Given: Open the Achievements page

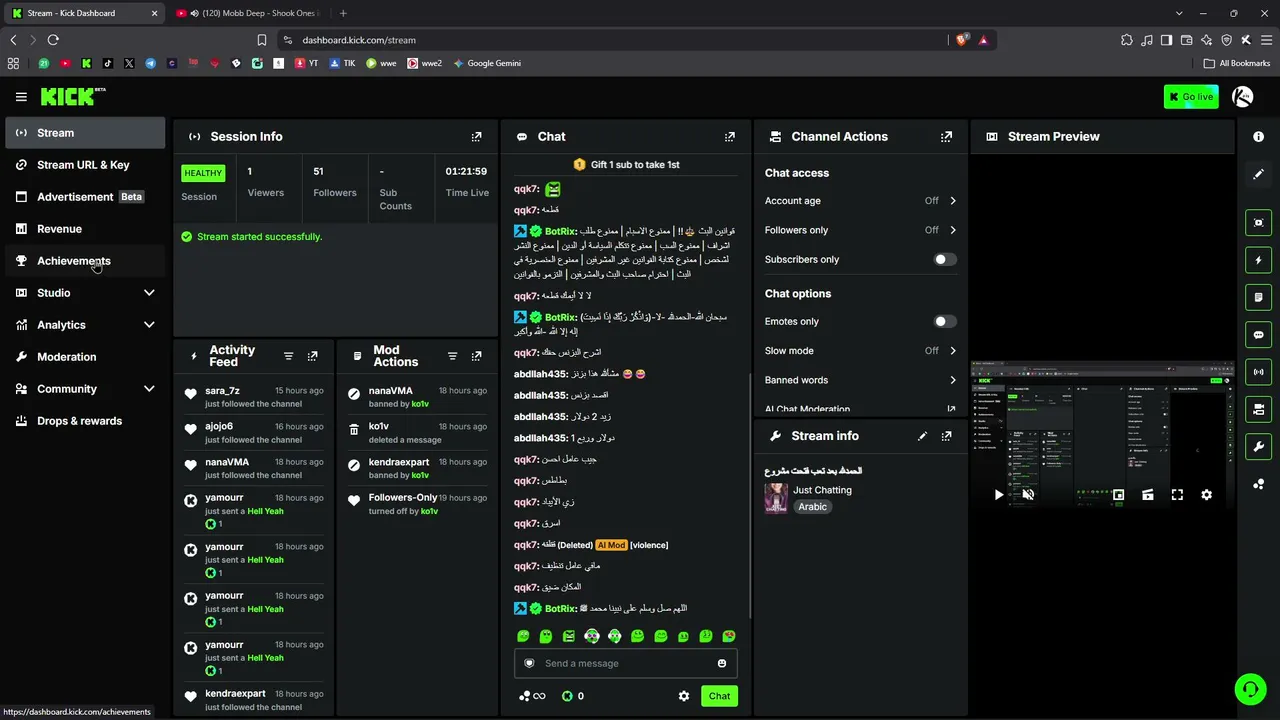Looking at the screenshot, I should 85,261.
